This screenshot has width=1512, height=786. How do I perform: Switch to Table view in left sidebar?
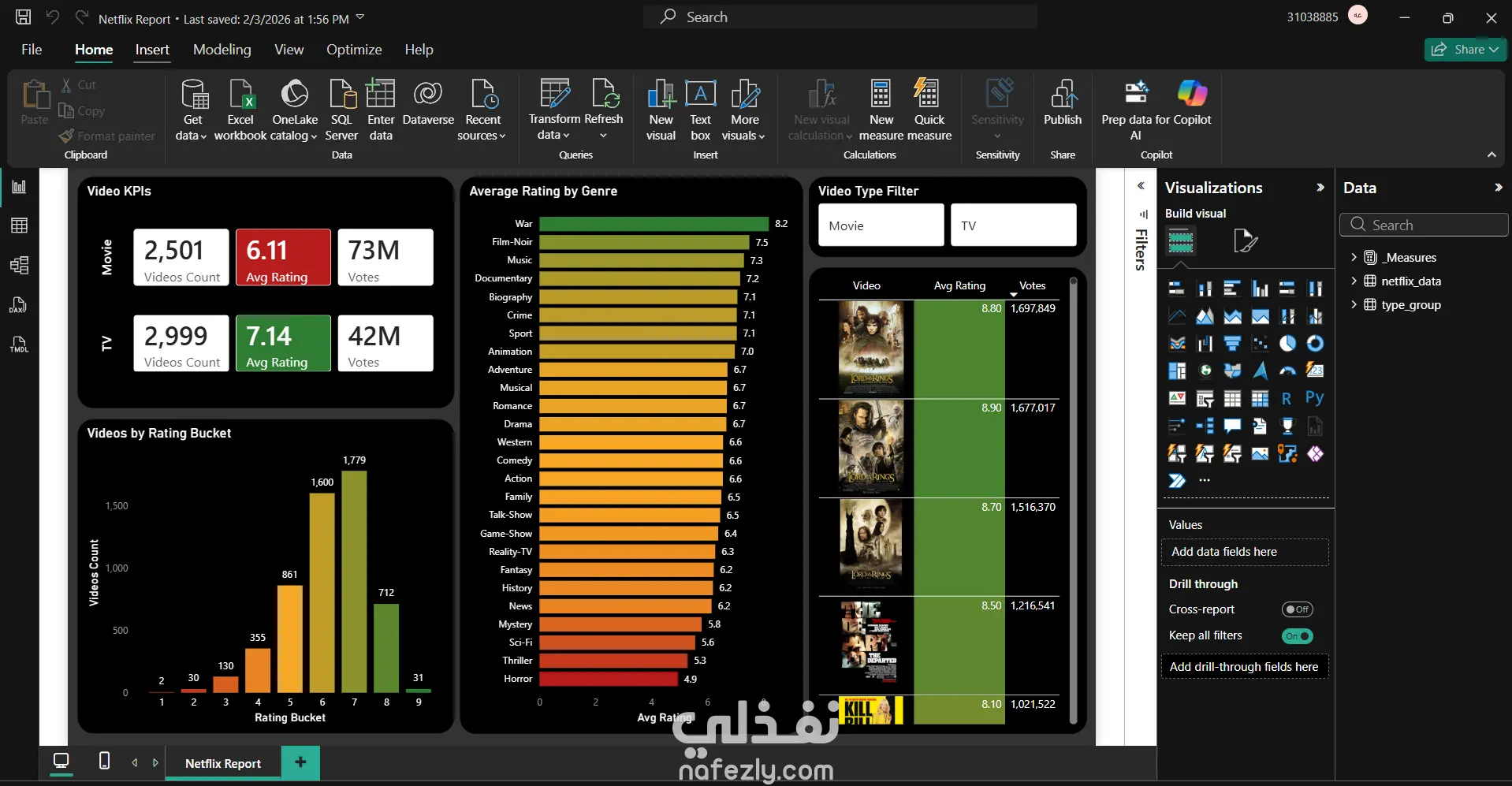19,225
